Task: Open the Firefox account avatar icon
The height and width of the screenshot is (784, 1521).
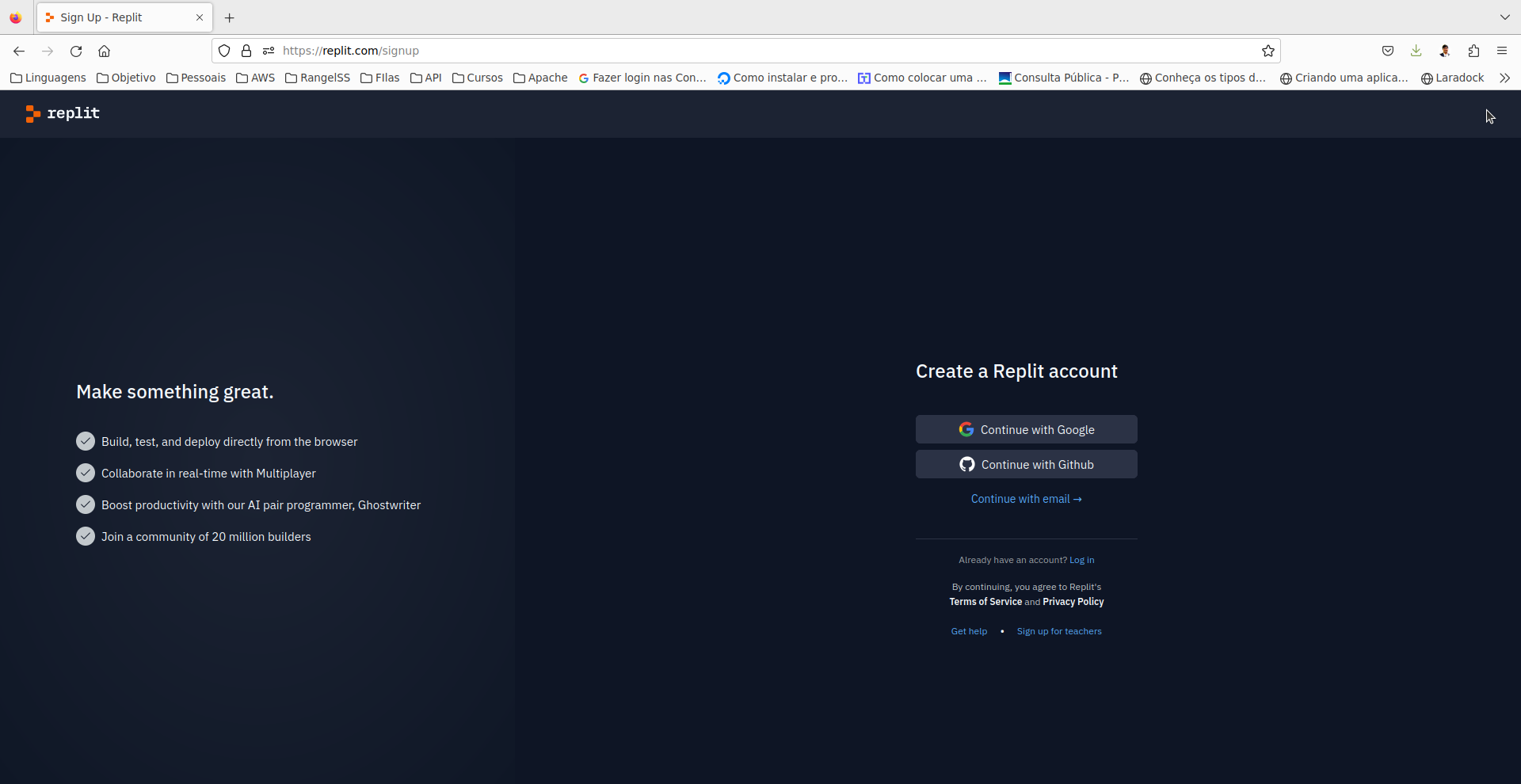Action: [1445, 51]
